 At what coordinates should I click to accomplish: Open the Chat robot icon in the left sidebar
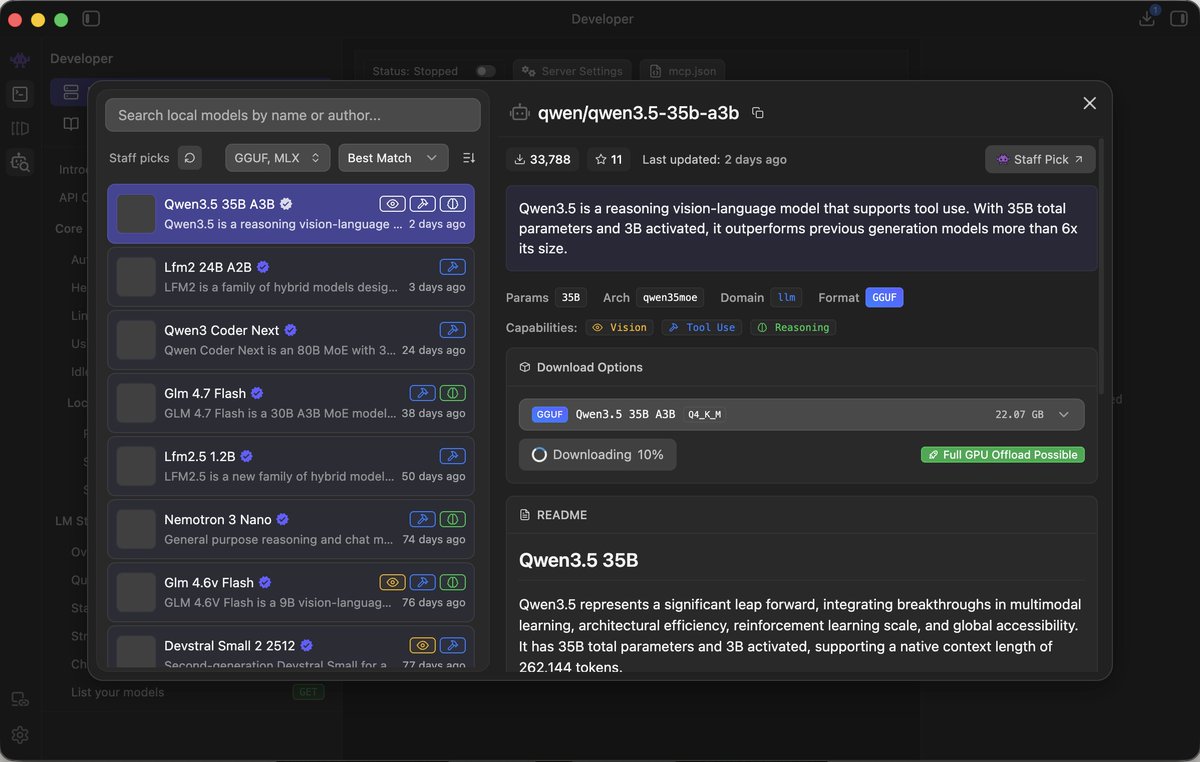[x=20, y=61]
